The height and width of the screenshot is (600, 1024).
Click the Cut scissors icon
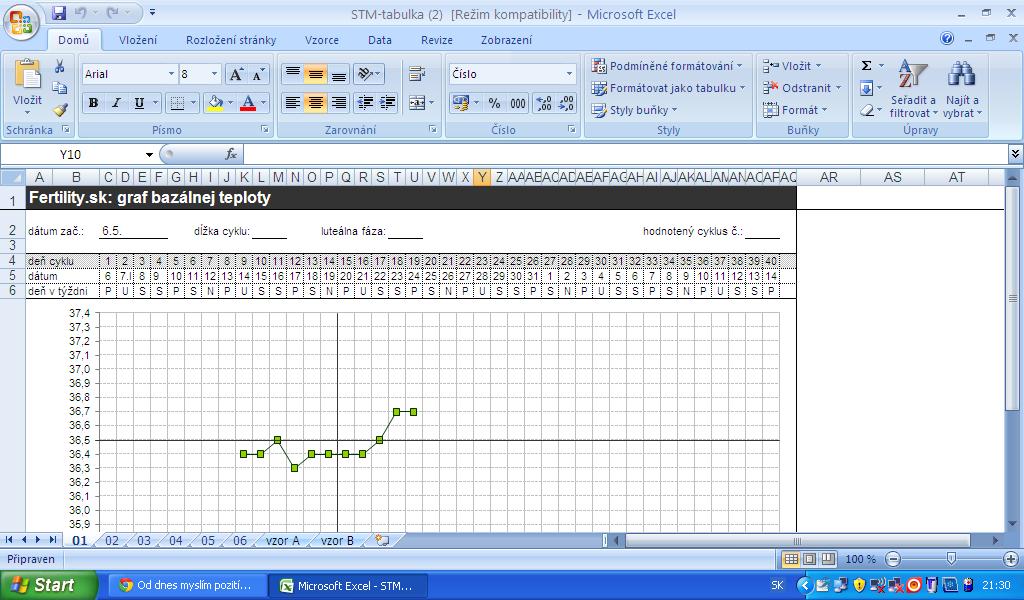pyautogui.click(x=60, y=67)
